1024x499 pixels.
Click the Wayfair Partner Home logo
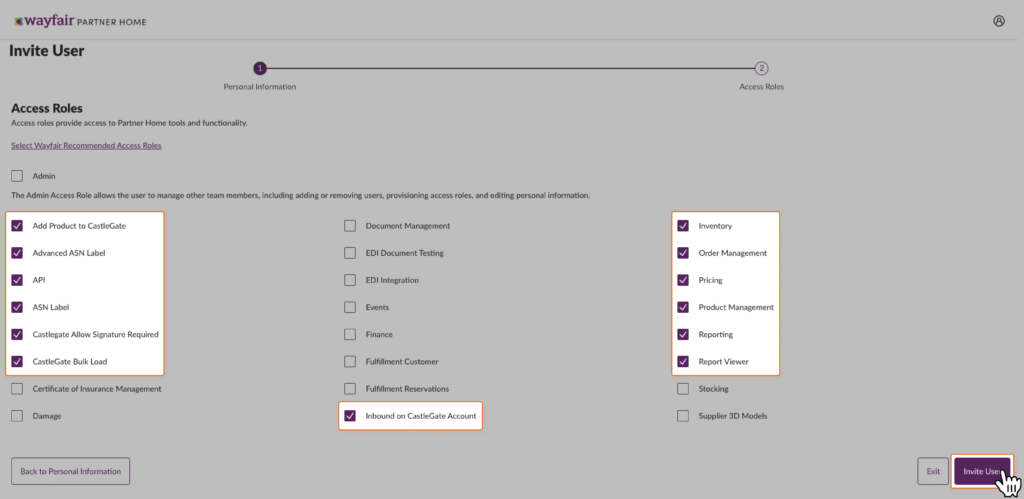point(80,22)
